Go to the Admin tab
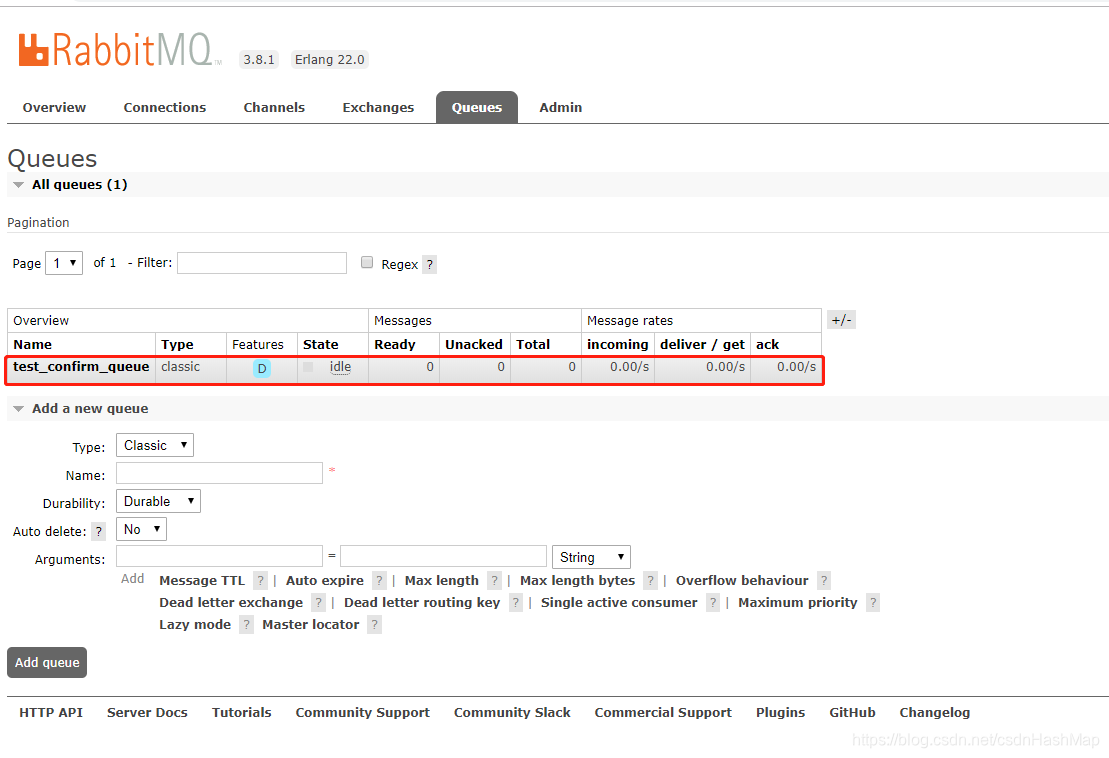The height and width of the screenshot is (758, 1109). click(561, 107)
